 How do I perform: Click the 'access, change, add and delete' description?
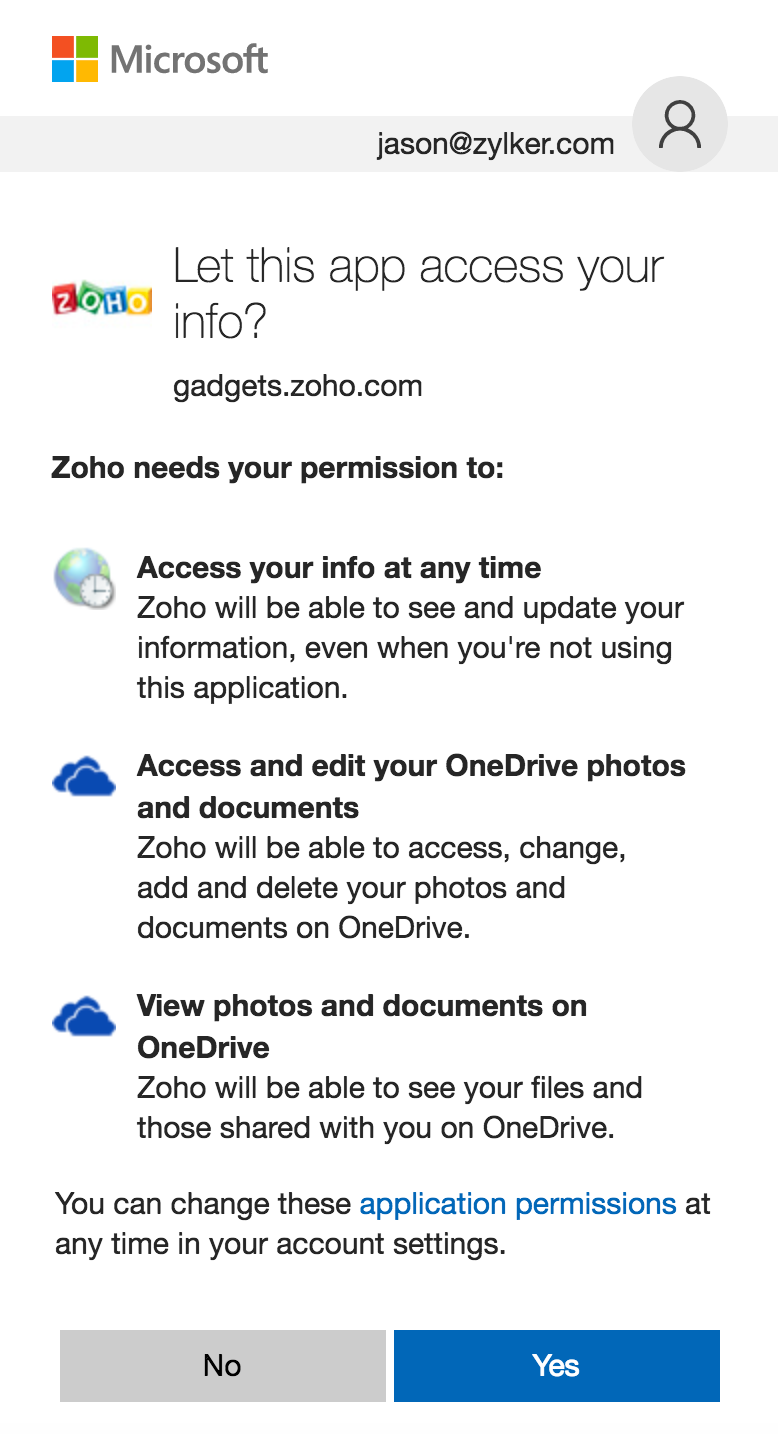(381, 888)
